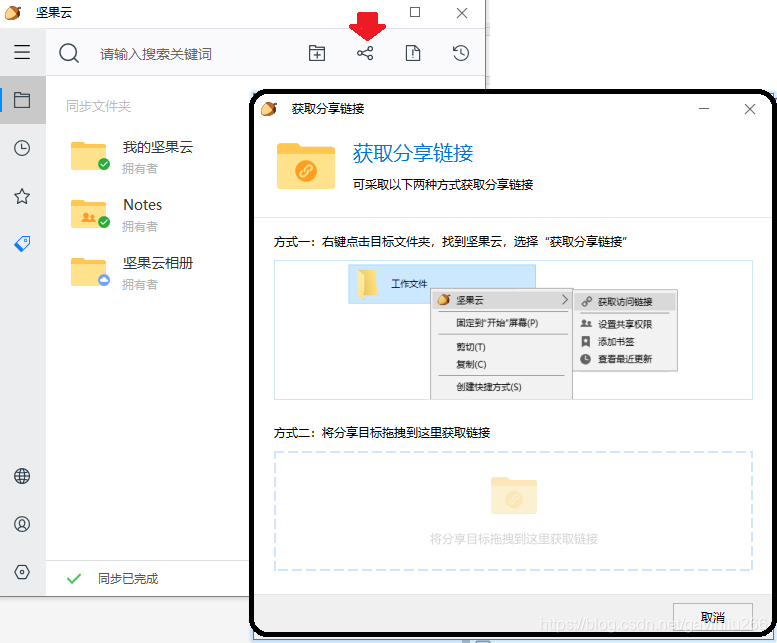The image size is (777, 643).
Task: Click 坚果云 context menu entry
Action: coord(502,300)
